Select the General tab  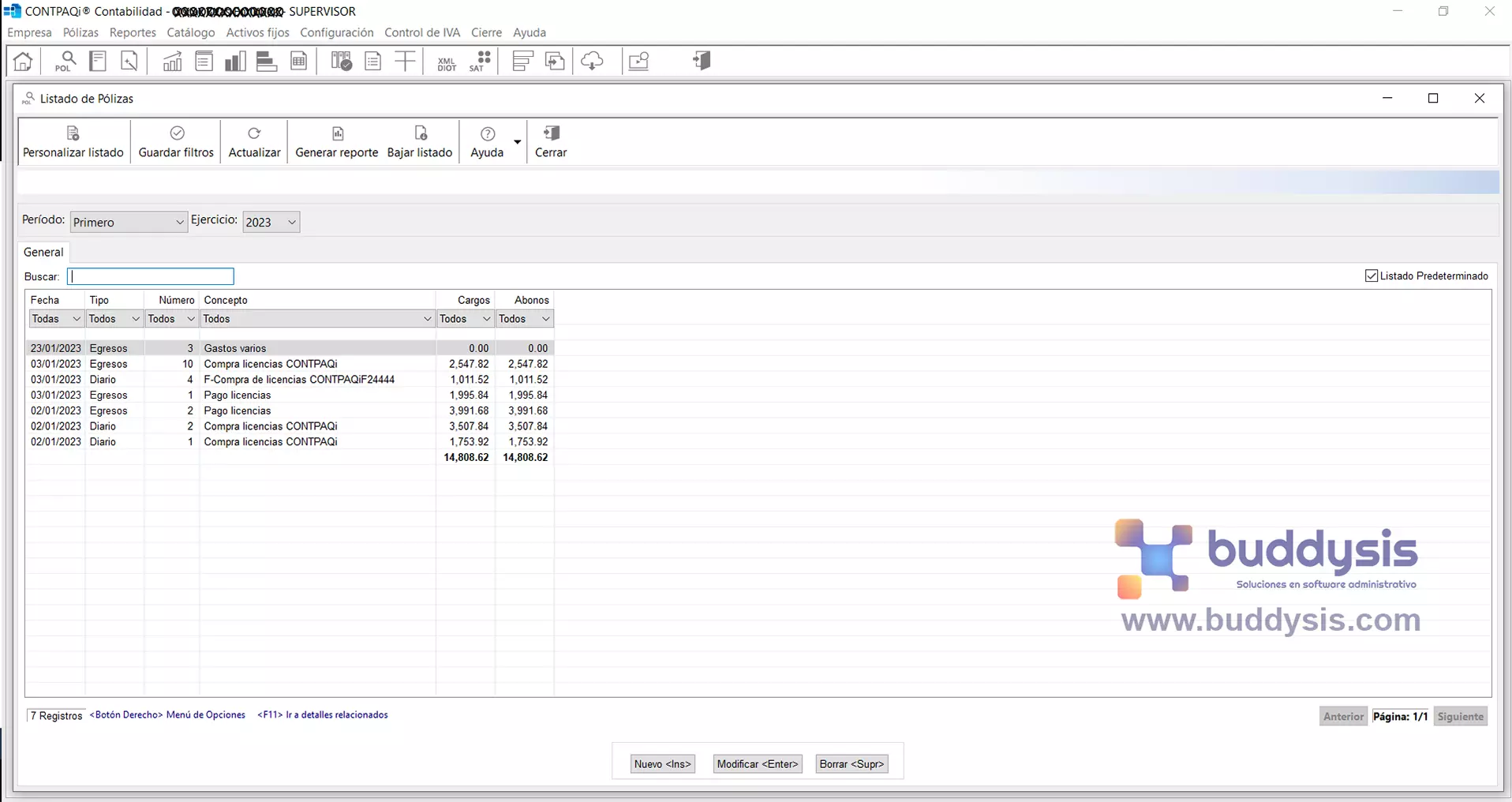click(x=43, y=252)
